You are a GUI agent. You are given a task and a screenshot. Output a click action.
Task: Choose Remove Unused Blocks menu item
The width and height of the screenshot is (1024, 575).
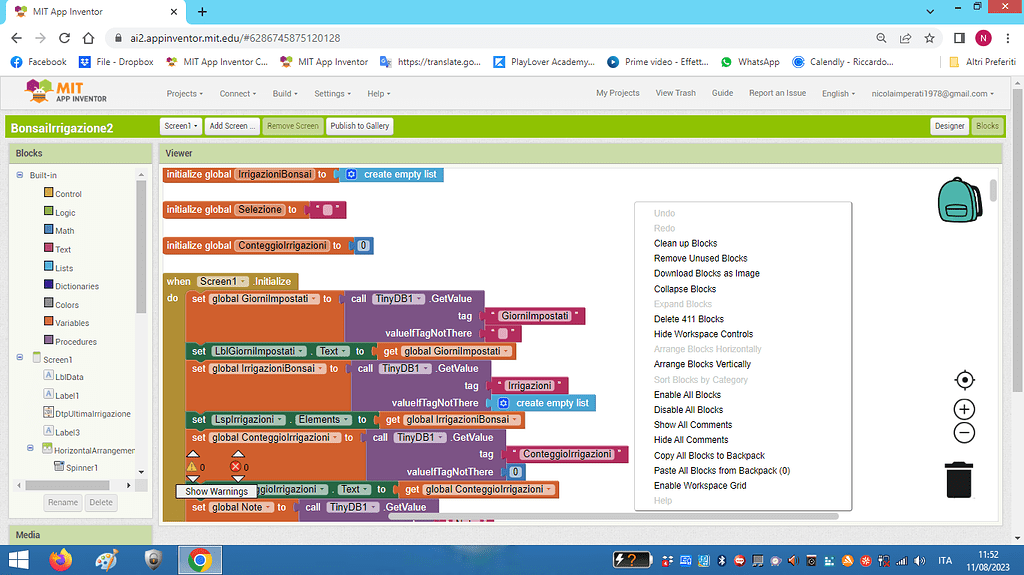coord(700,258)
